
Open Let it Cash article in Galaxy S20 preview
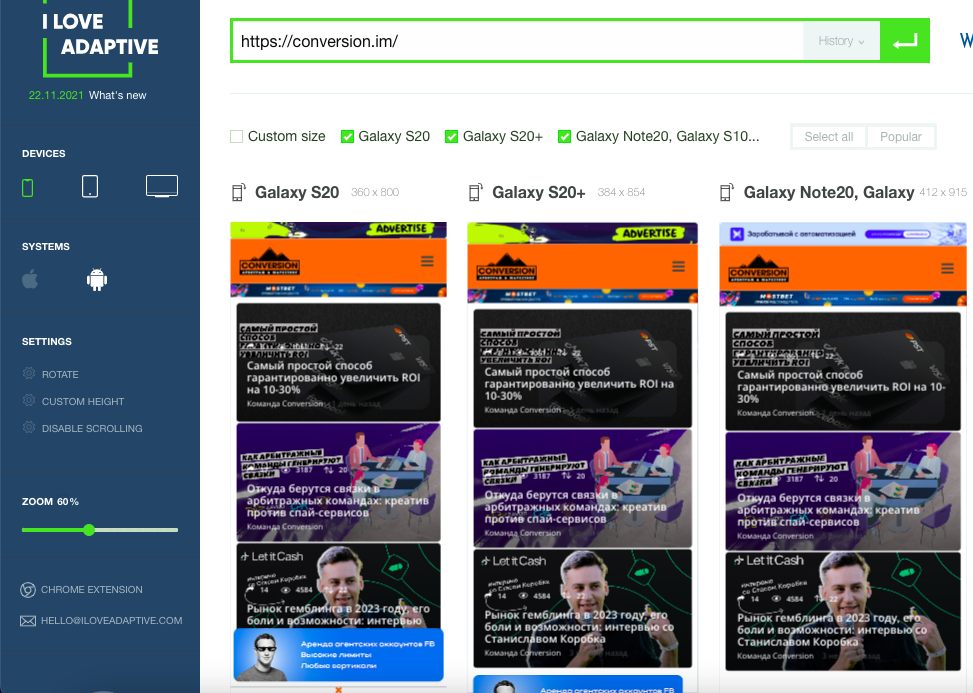pyautogui.click(x=338, y=586)
